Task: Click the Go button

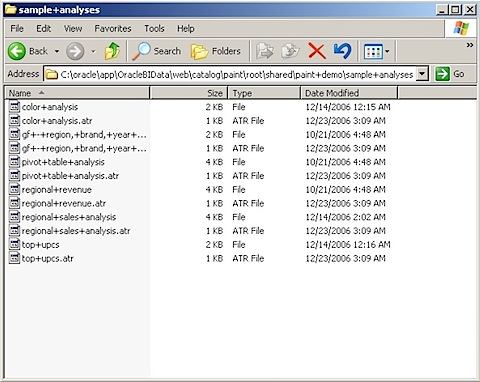Action: 450,74
